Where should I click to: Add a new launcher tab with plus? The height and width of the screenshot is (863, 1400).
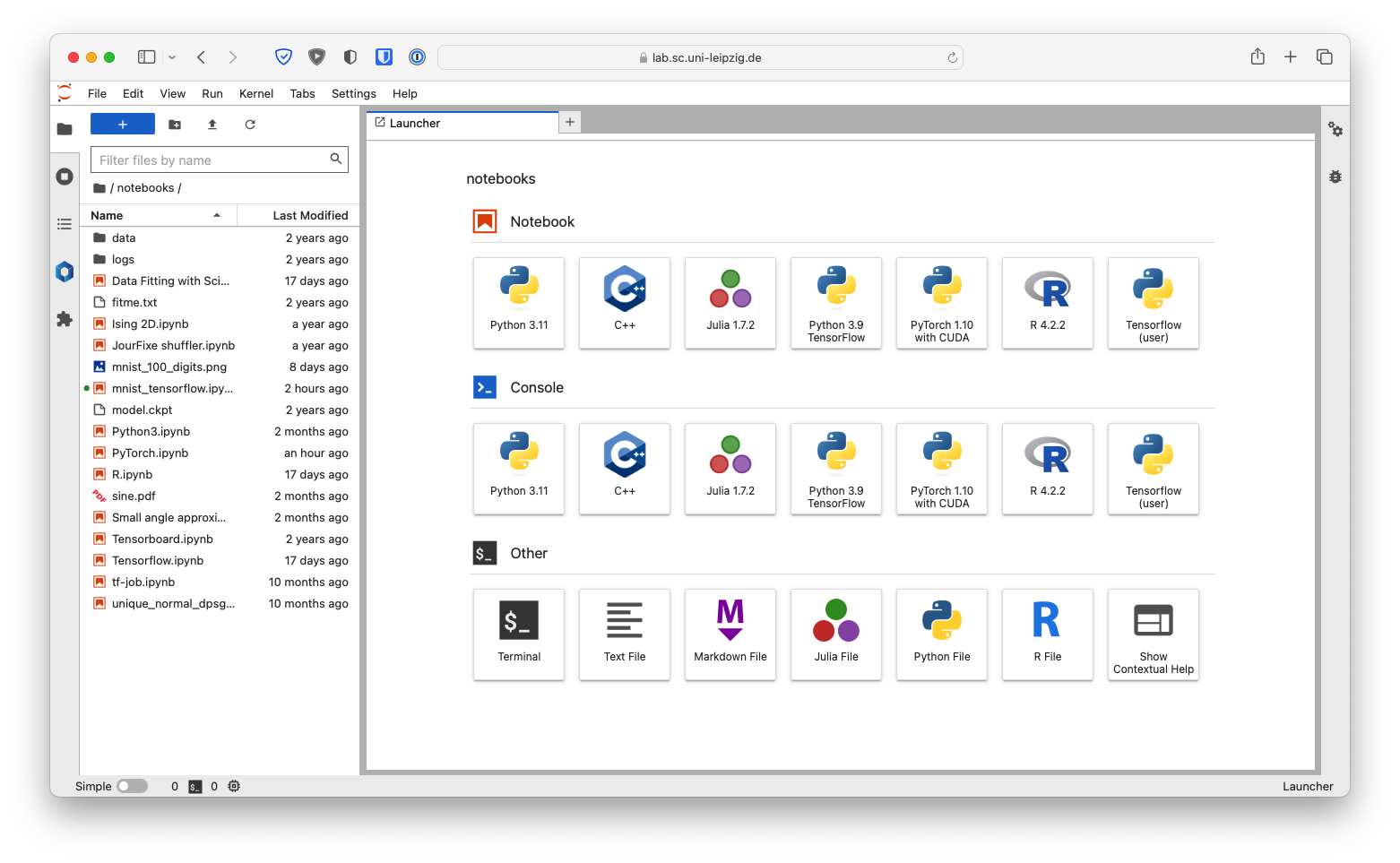point(570,122)
